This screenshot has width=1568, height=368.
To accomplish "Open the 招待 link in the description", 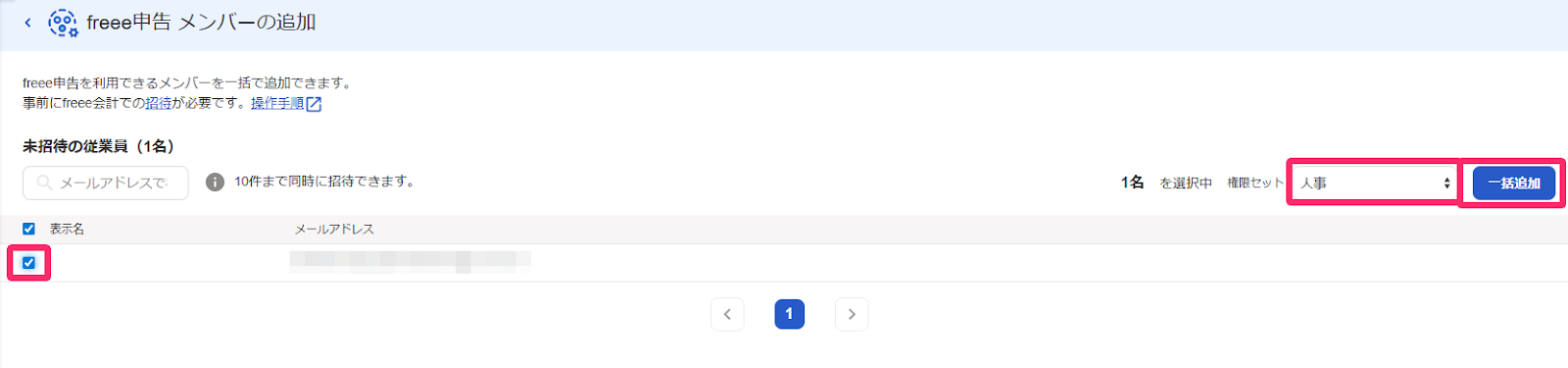I will [159, 103].
